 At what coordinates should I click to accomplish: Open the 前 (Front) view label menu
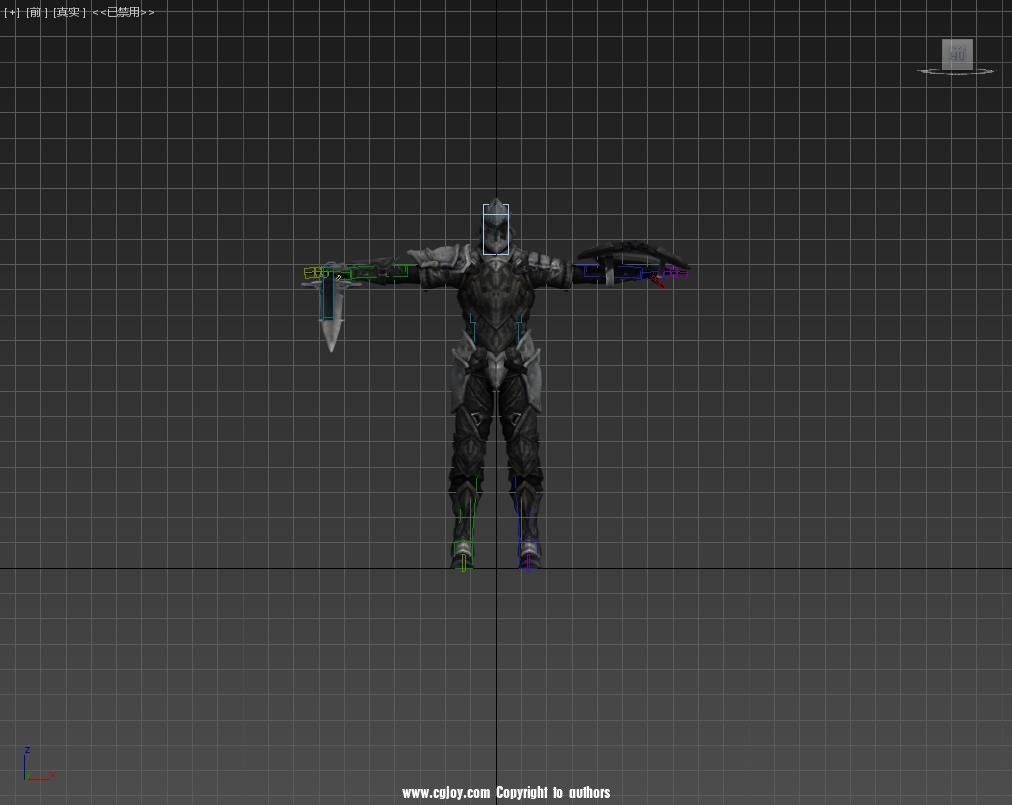(37, 12)
